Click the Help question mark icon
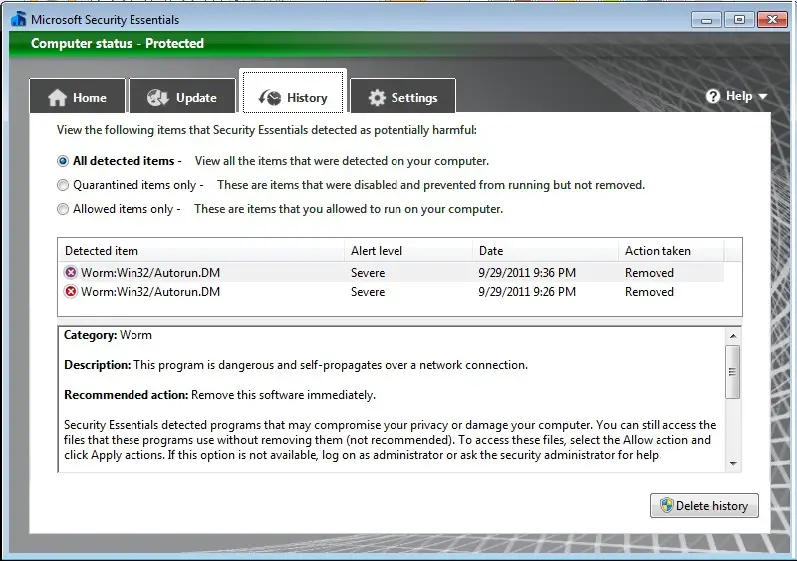 click(713, 96)
